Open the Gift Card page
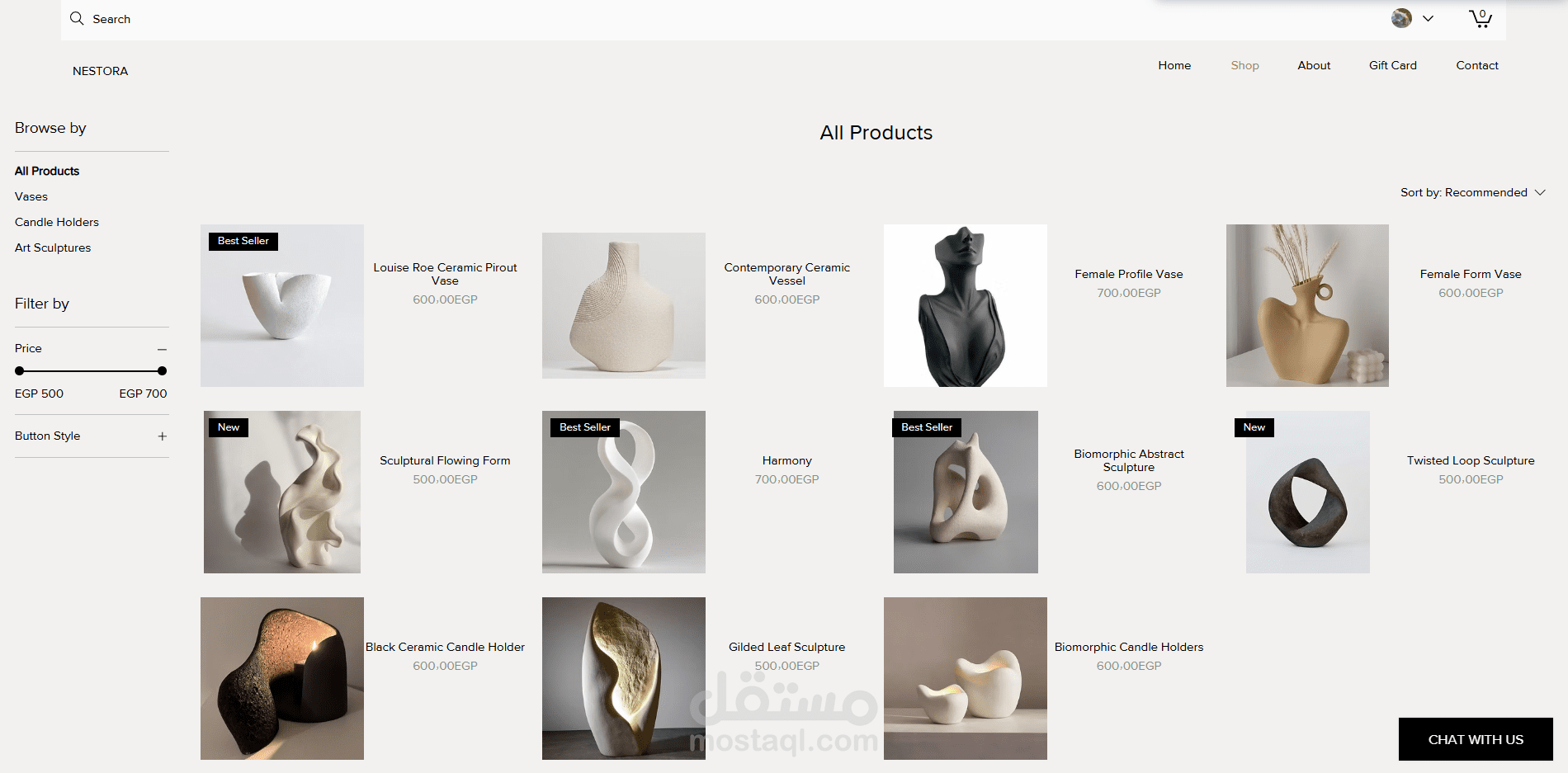This screenshot has height=773, width=1568. coord(1392,65)
